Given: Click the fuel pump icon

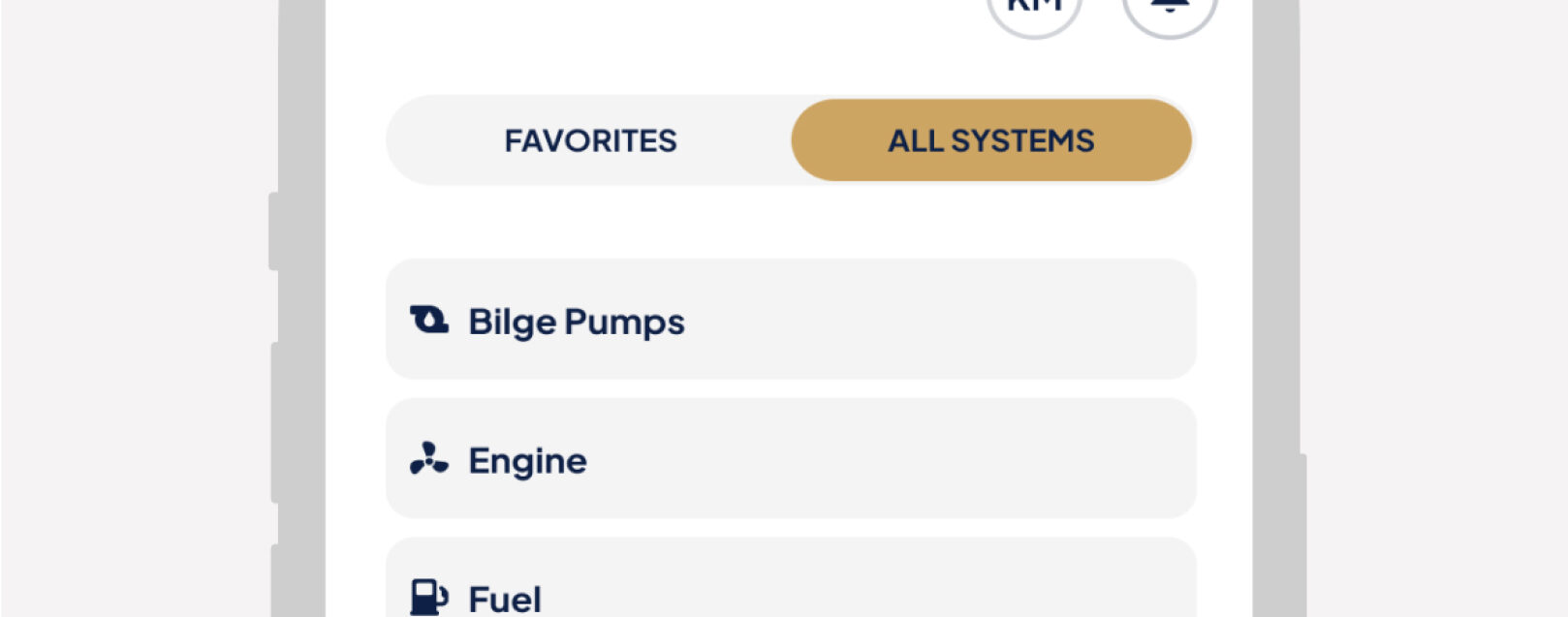Looking at the screenshot, I should point(428,597).
